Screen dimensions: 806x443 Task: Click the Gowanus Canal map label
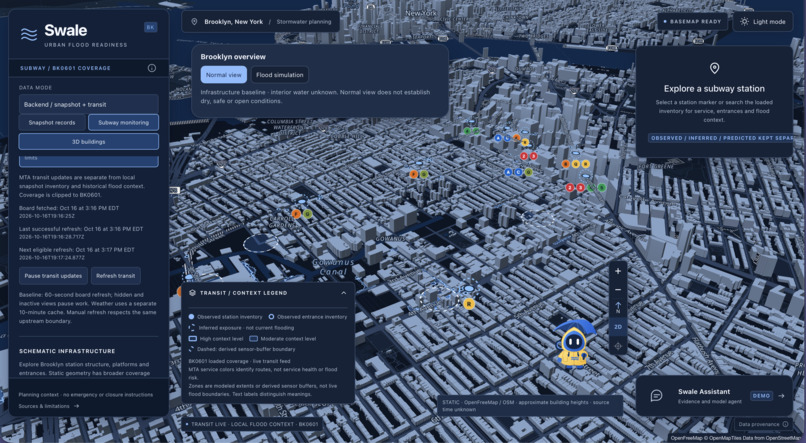pos(333,267)
